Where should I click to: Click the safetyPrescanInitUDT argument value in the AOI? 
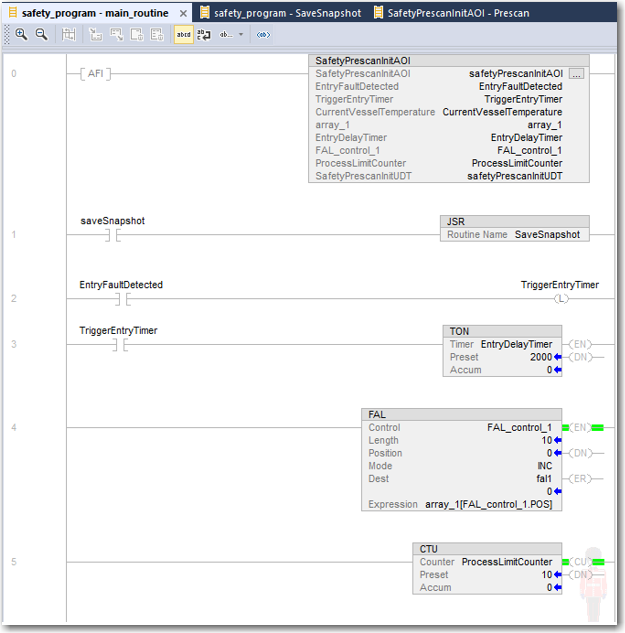click(x=514, y=176)
